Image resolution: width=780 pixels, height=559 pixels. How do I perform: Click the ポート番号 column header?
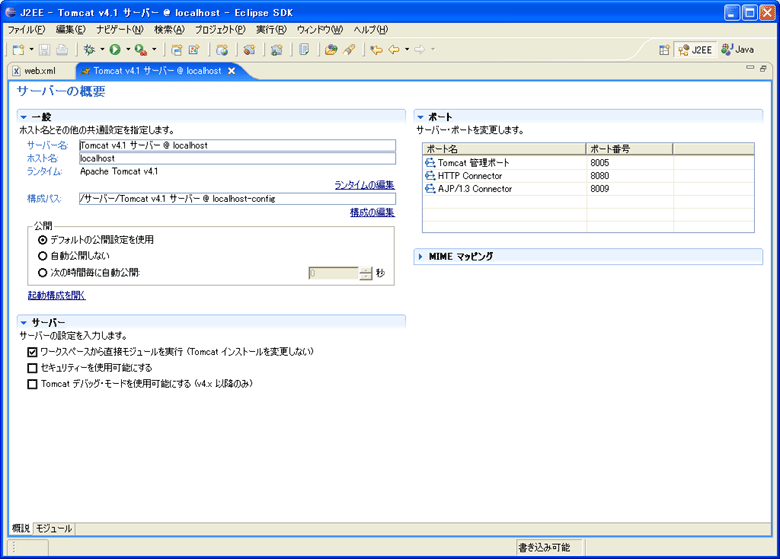[x=629, y=149]
